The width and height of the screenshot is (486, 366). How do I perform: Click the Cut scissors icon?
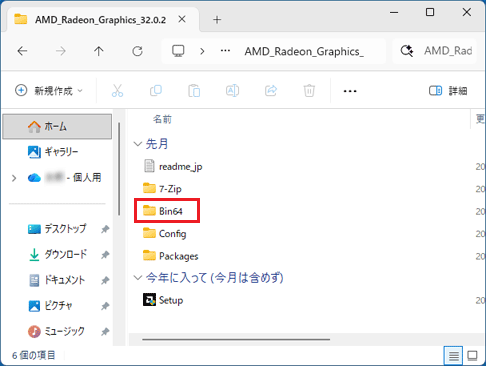pyautogui.click(x=117, y=91)
